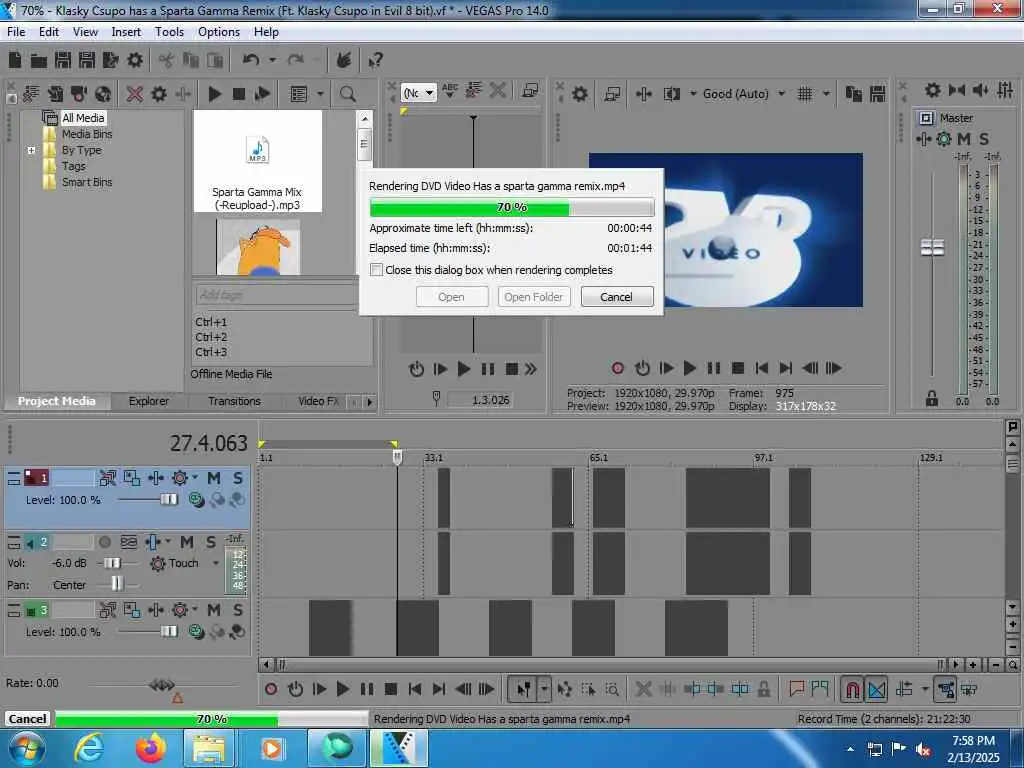The height and width of the screenshot is (768, 1024).
Task: Click the Search media magnifier icon
Action: [x=347, y=94]
